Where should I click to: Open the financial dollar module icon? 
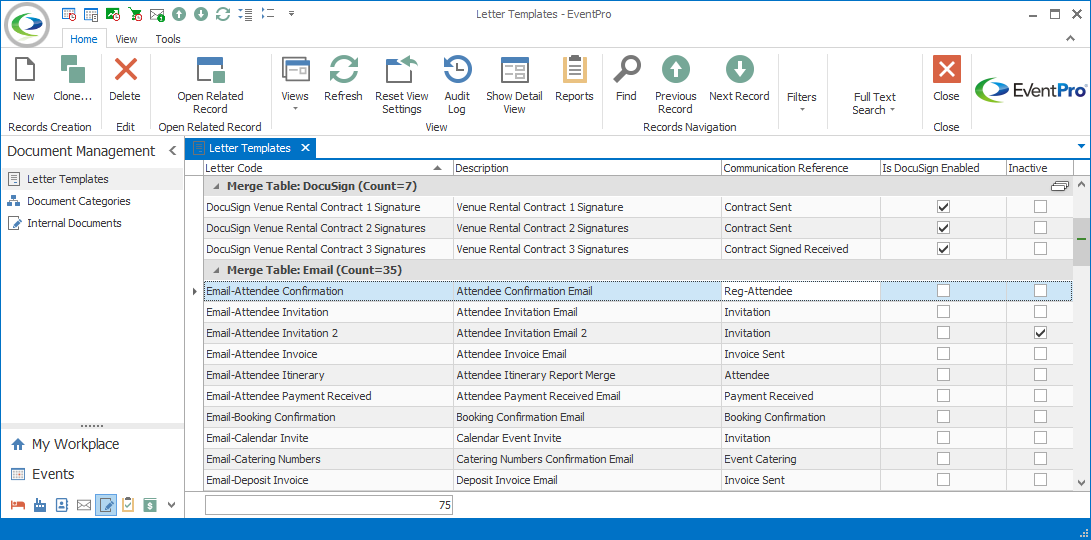[150, 505]
